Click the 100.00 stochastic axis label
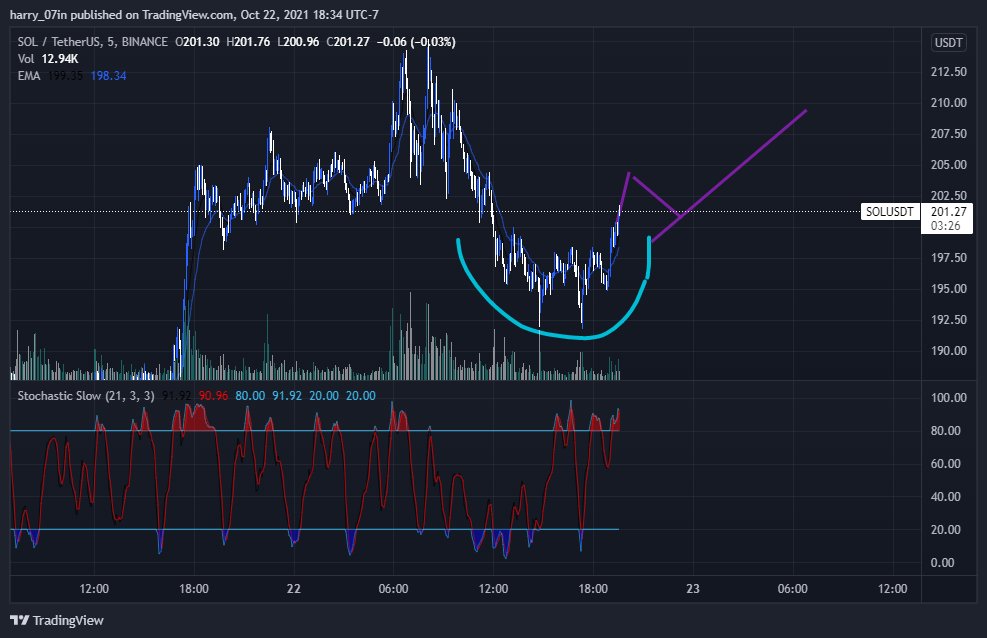 point(949,398)
